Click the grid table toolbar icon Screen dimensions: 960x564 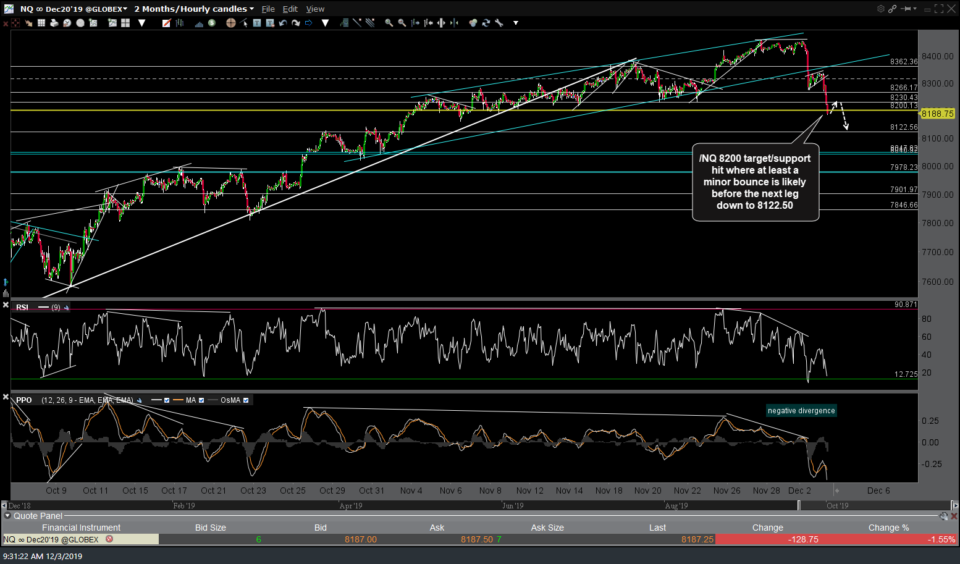(41, 23)
